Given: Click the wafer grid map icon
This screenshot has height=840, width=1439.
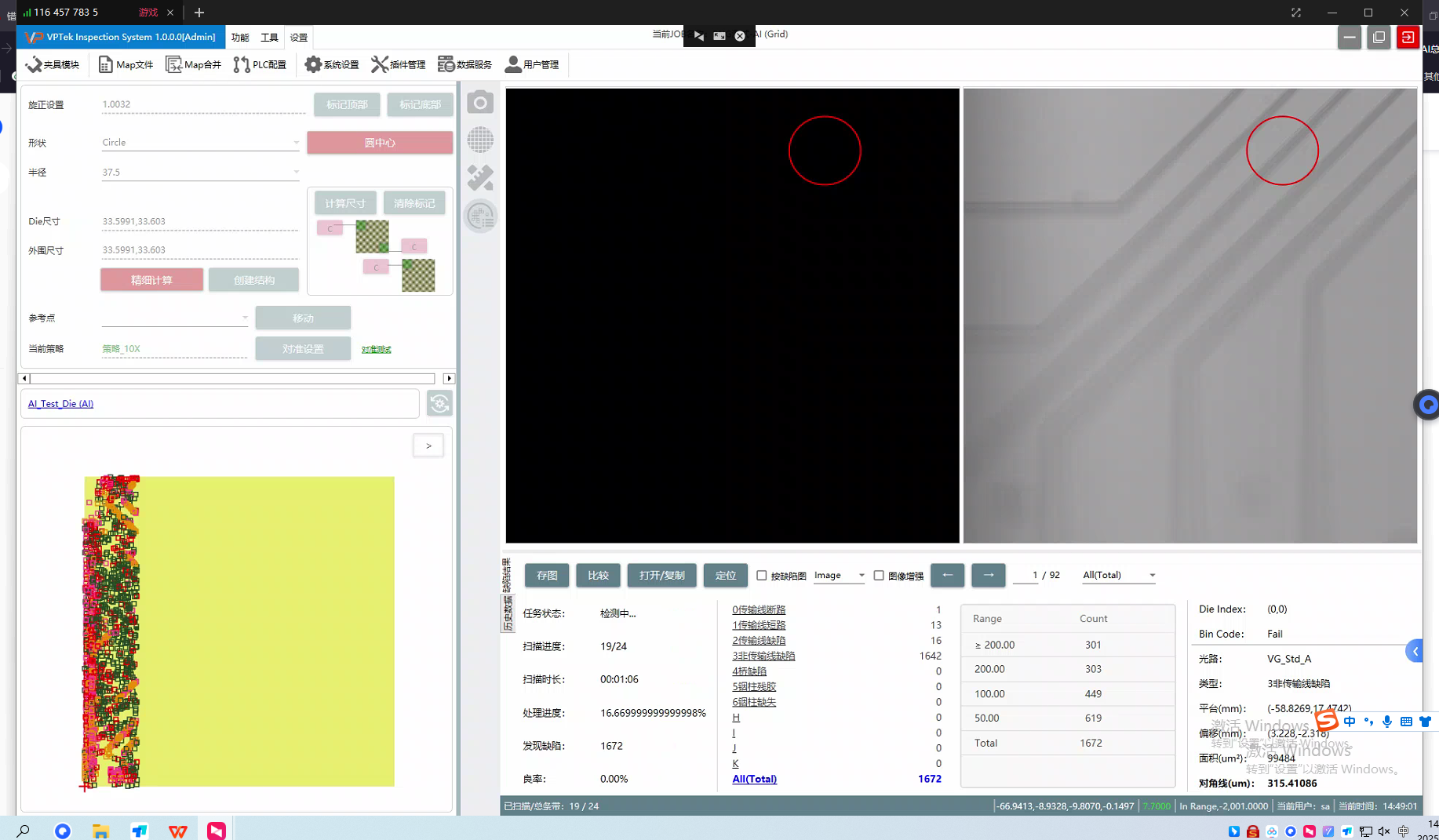Looking at the screenshot, I should click(x=480, y=140).
